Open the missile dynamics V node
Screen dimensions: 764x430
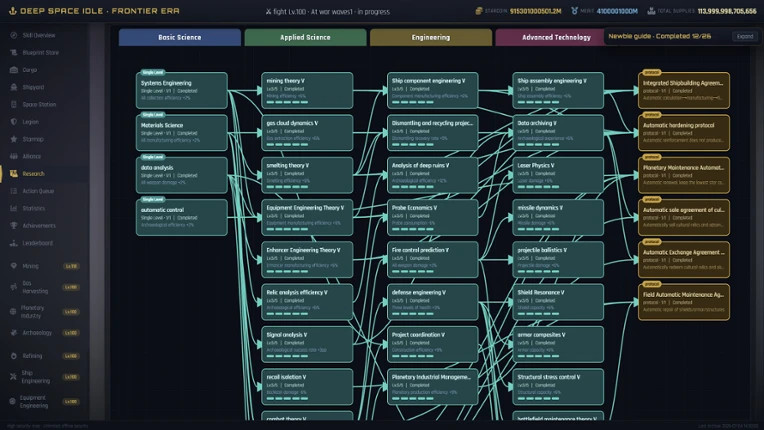tap(558, 217)
